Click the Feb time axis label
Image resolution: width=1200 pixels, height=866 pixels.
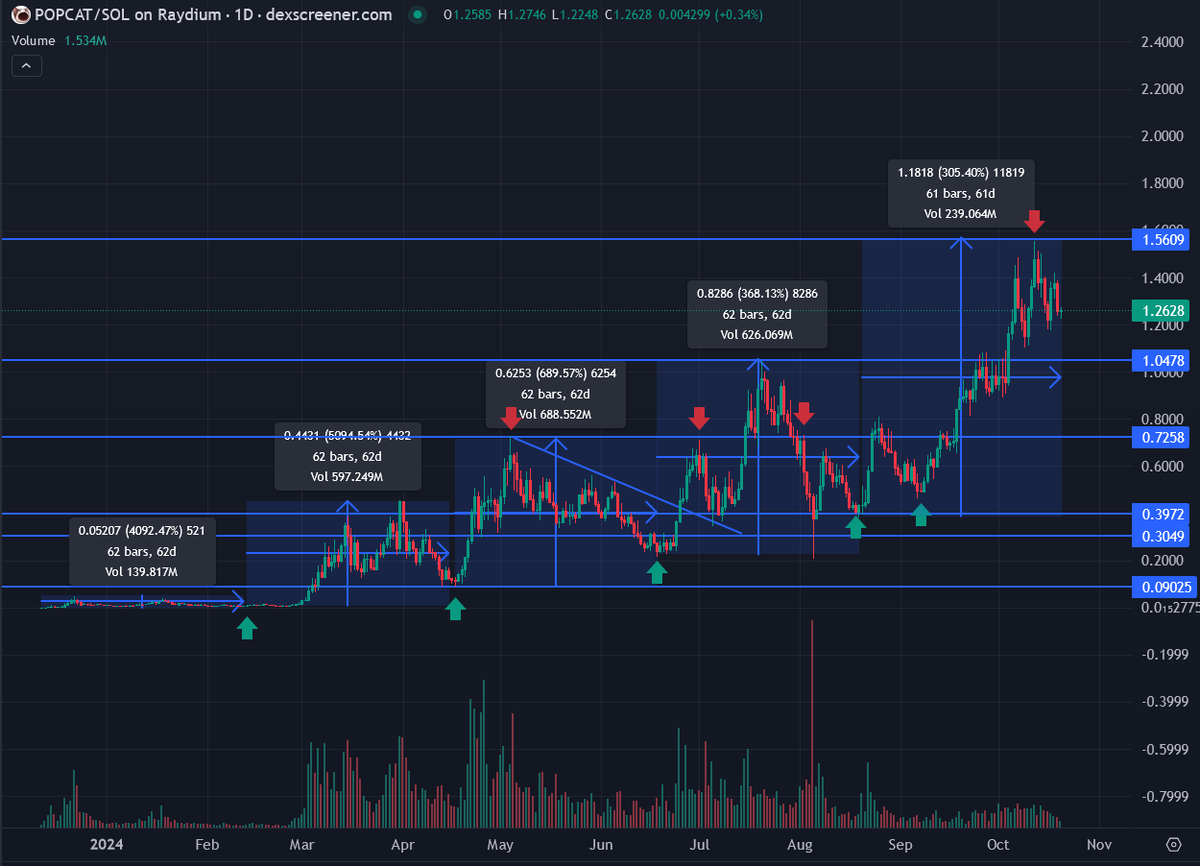[x=207, y=845]
